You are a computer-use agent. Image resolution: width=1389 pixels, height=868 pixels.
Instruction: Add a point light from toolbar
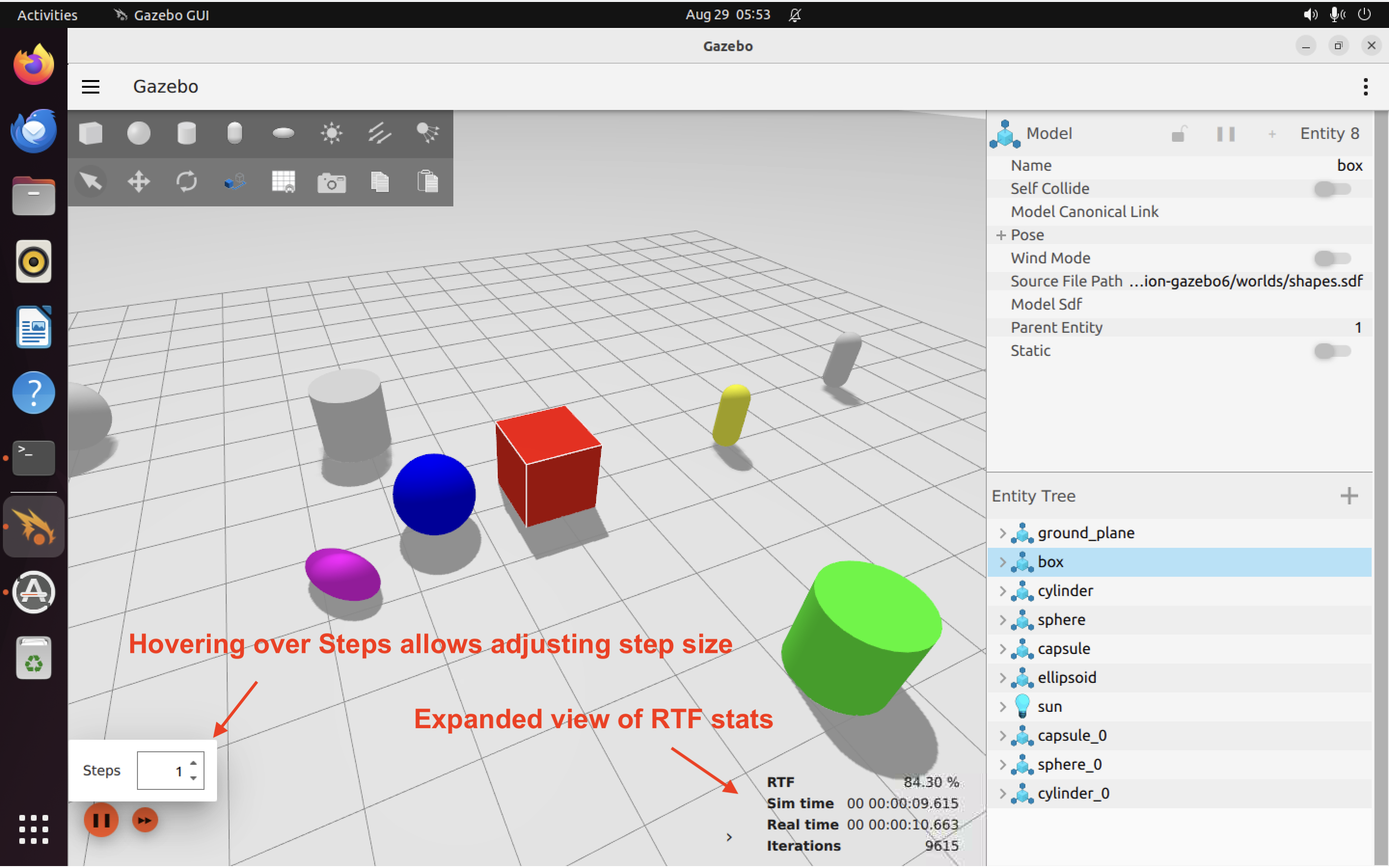(x=331, y=133)
